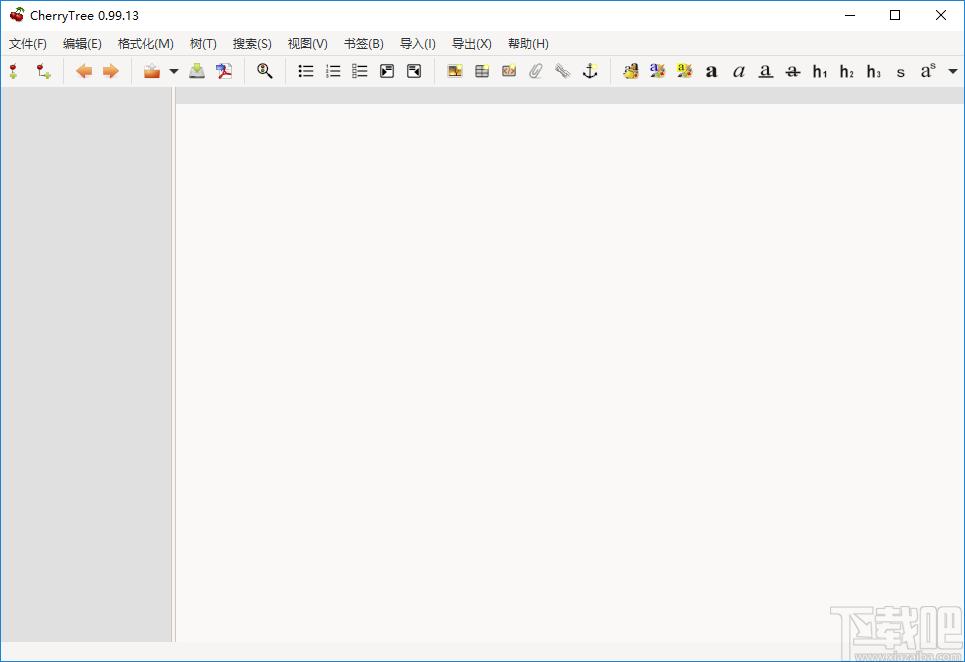Open the 帮助(H) menu
965x662 pixels.
pos(528,44)
